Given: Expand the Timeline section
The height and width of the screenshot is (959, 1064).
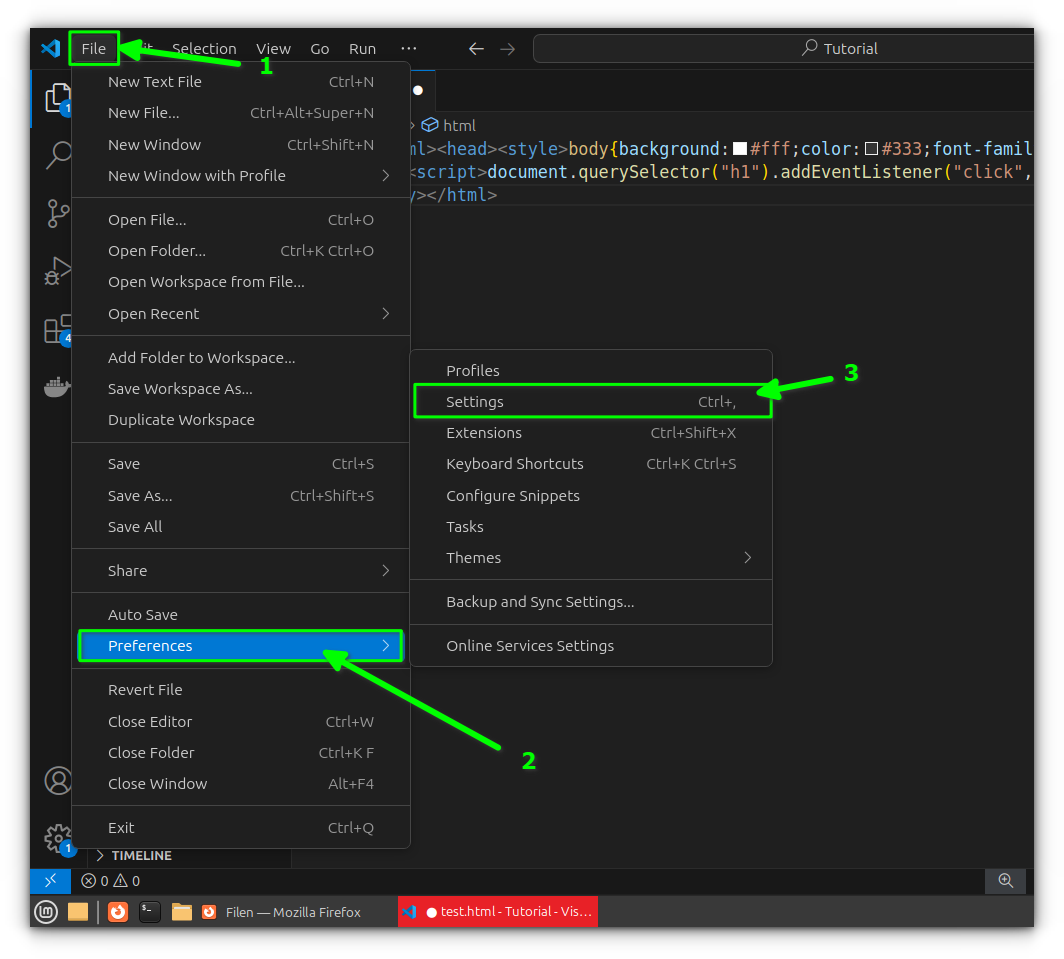Looking at the screenshot, I should (x=141, y=856).
